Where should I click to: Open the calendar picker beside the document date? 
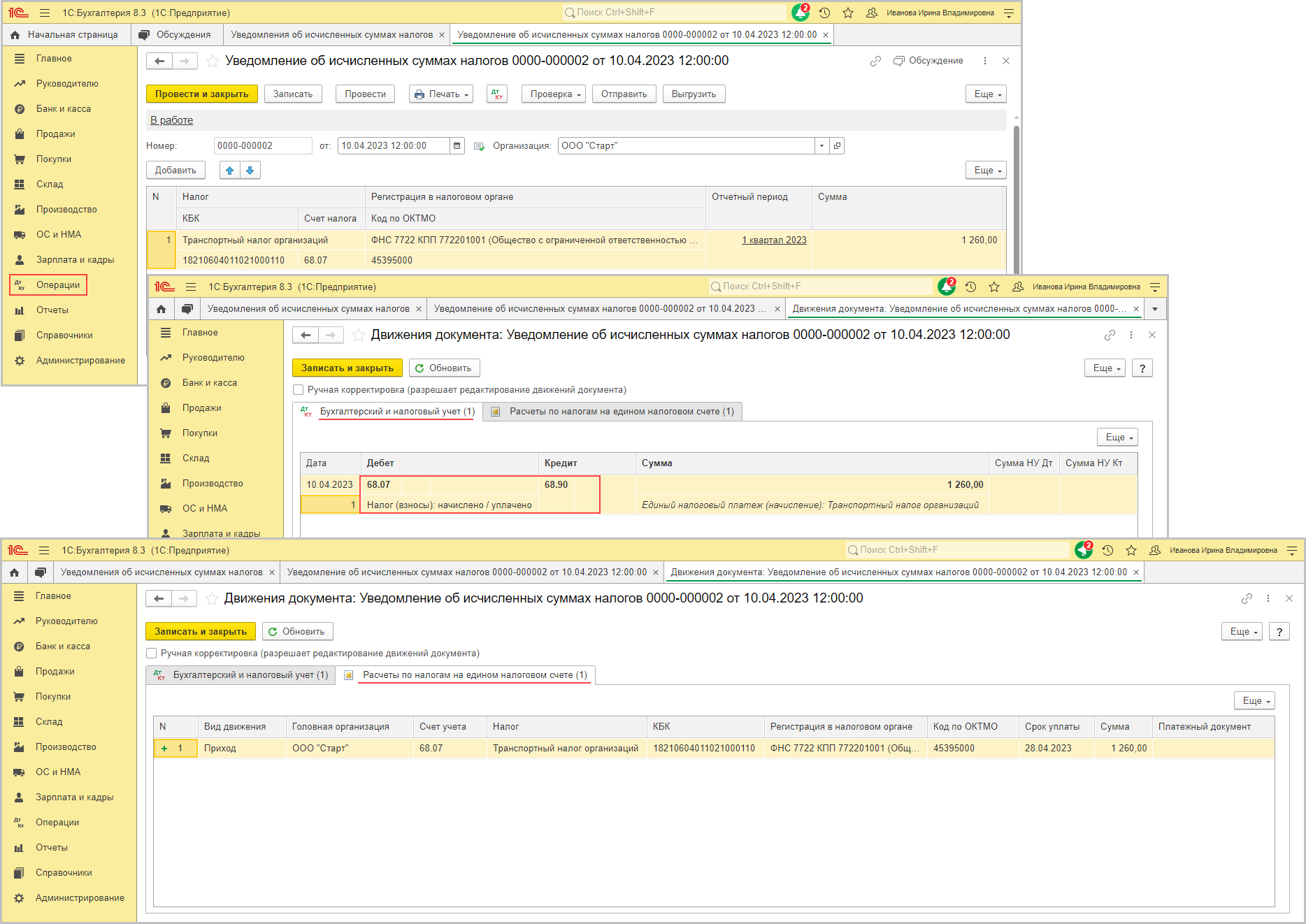click(x=457, y=145)
